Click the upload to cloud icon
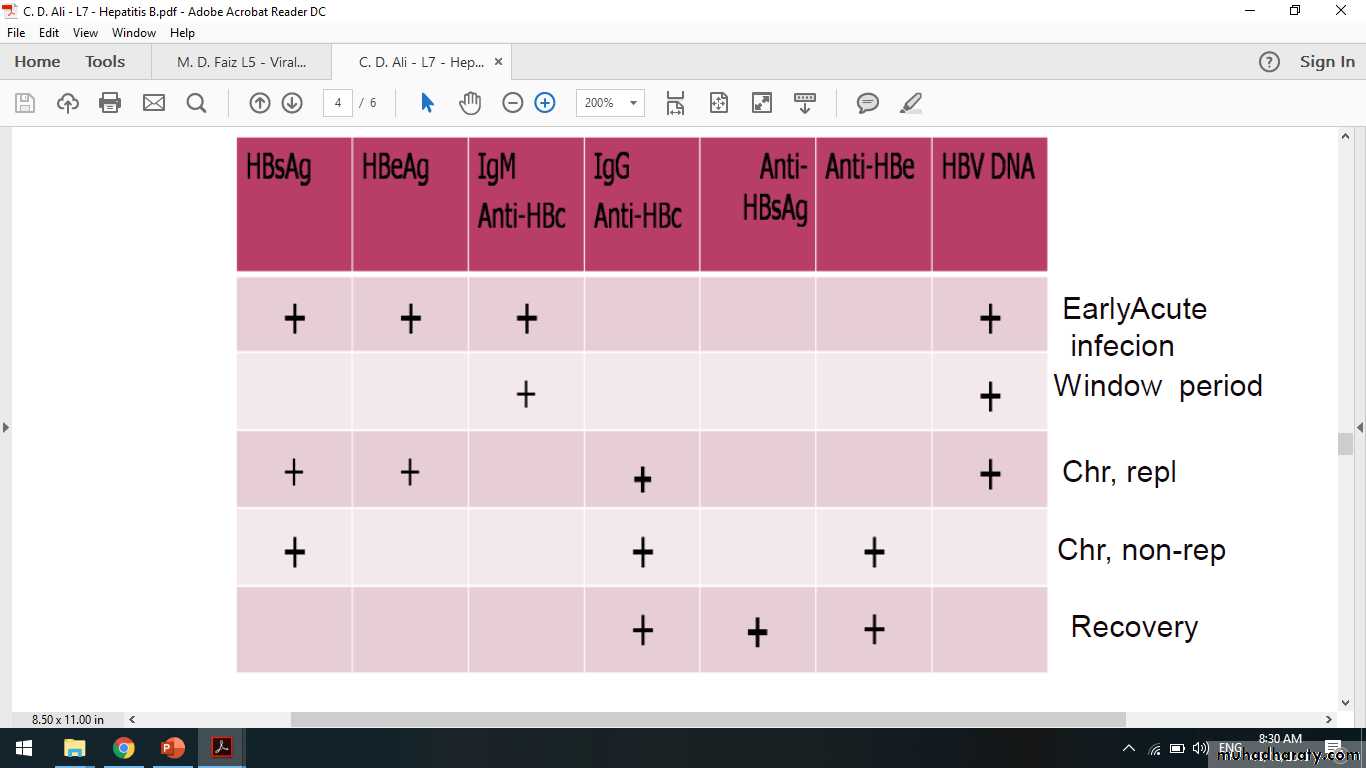Viewport: 1366px width, 768px height. 68,103
